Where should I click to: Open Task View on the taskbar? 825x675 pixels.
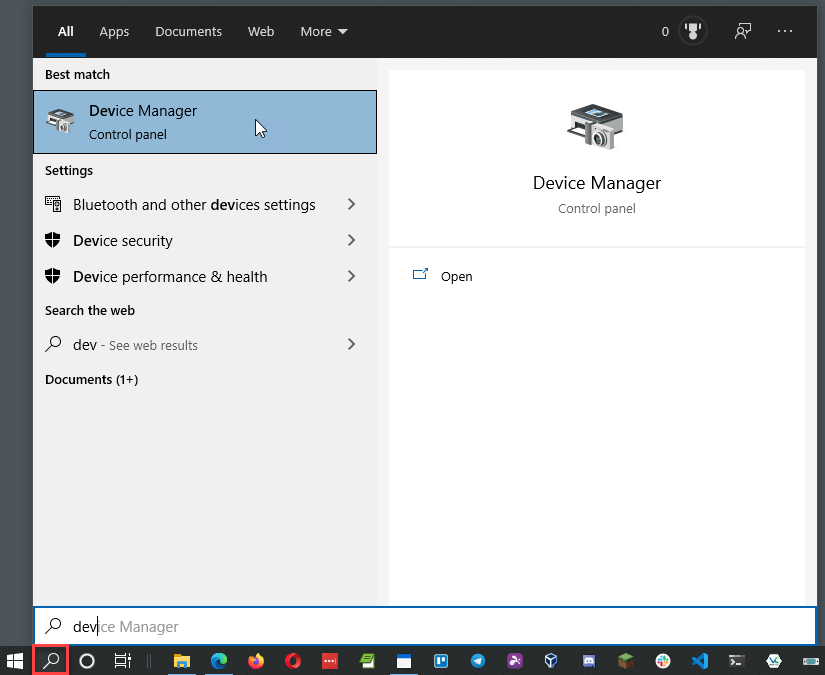click(122, 660)
